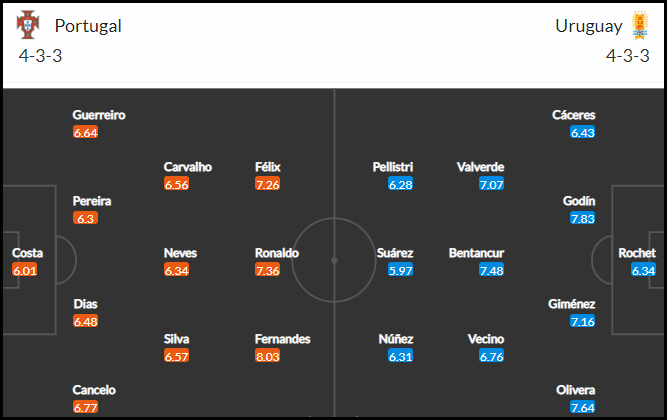Open player Félix on the pitch
The width and height of the screenshot is (667, 420).
pyautogui.click(x=268, y=167)
